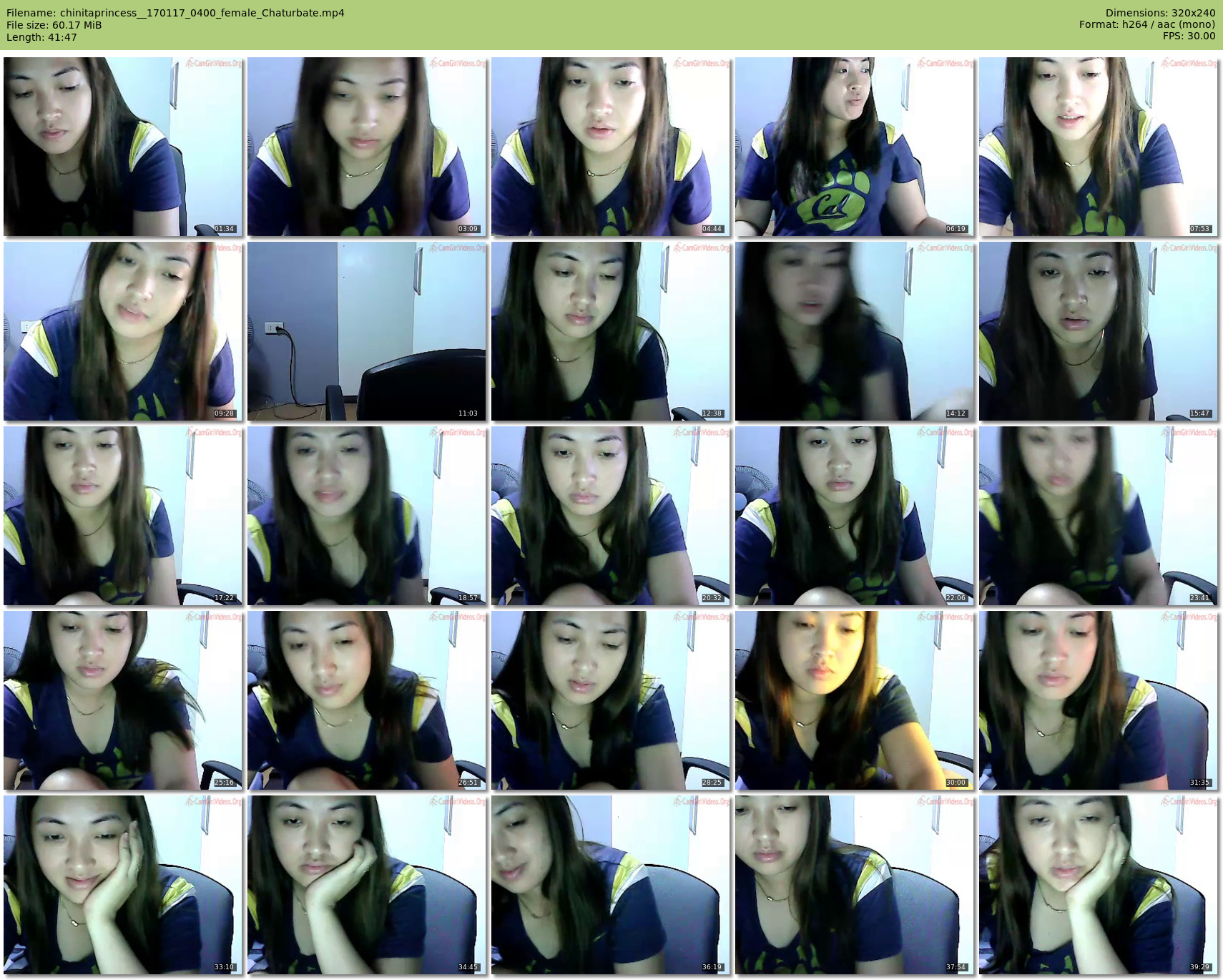This screenshot has width=1223, height=980.
Task: Select the blurry frame marked 14:12
Action: pos(855,331)
